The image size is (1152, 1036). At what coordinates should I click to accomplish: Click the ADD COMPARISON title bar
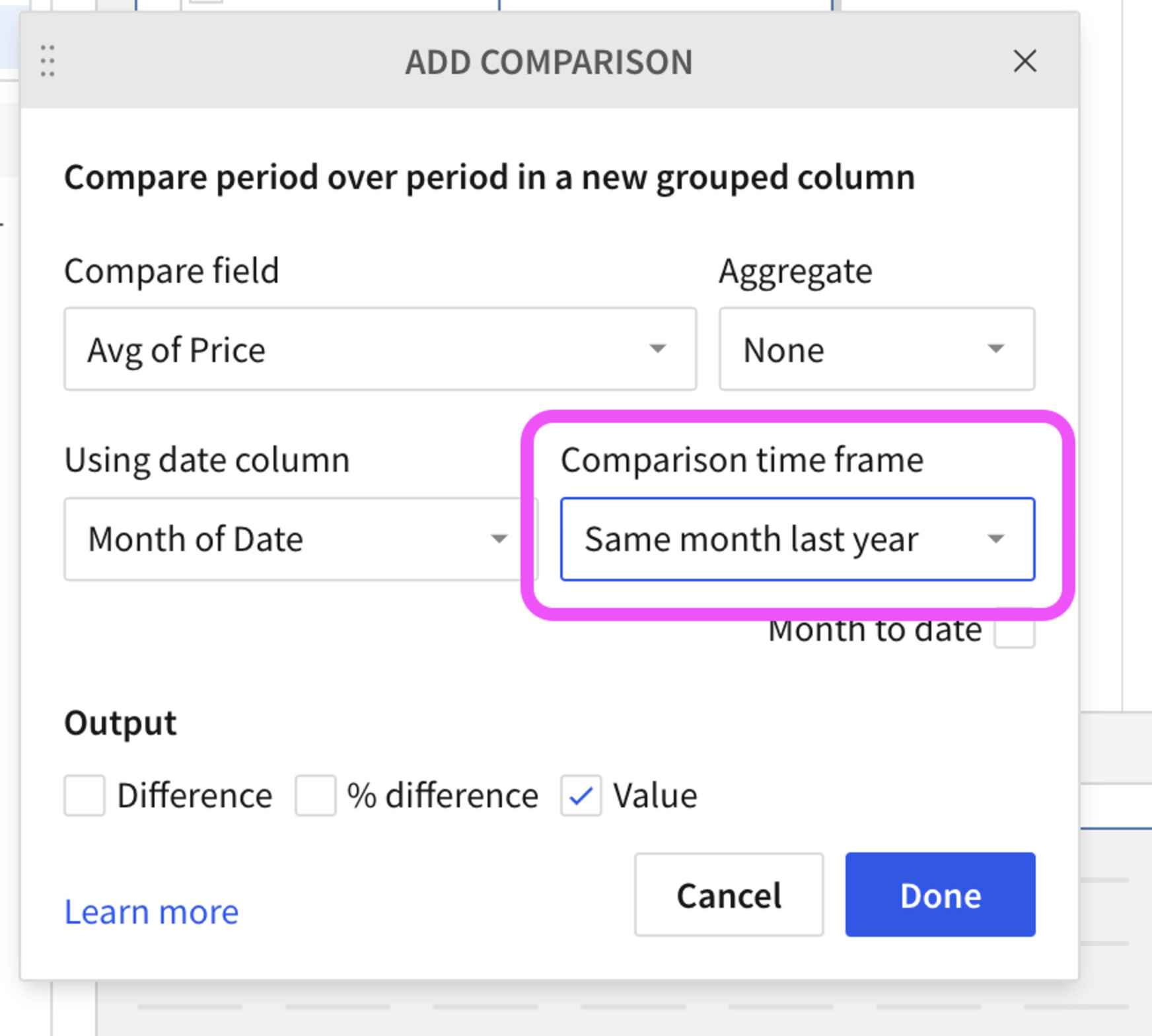coord(548,61)
